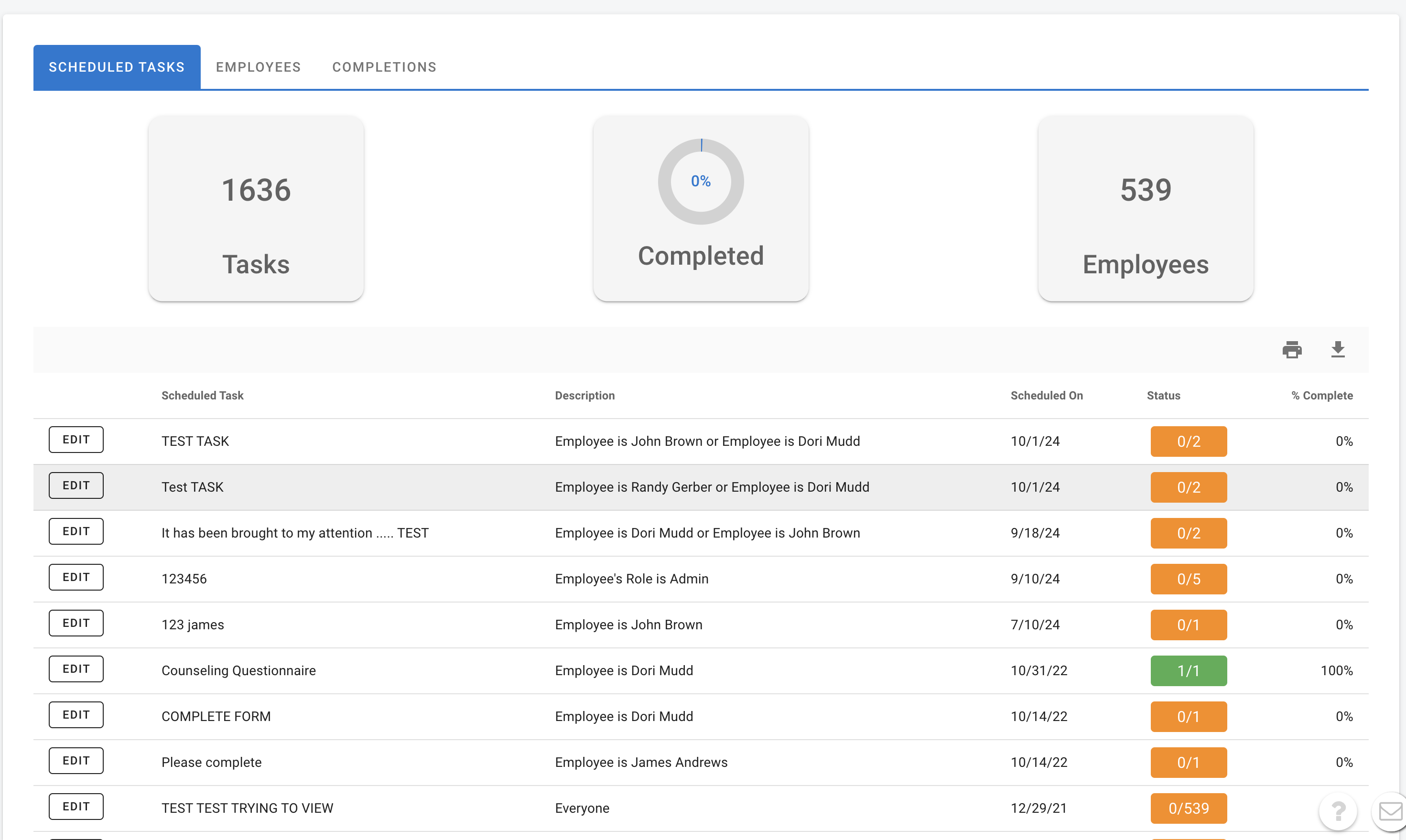This screenshot has width=1406, height=840.
Task: Edit the Test TASK row for Randy Gerber
Action: click(76, 485)
